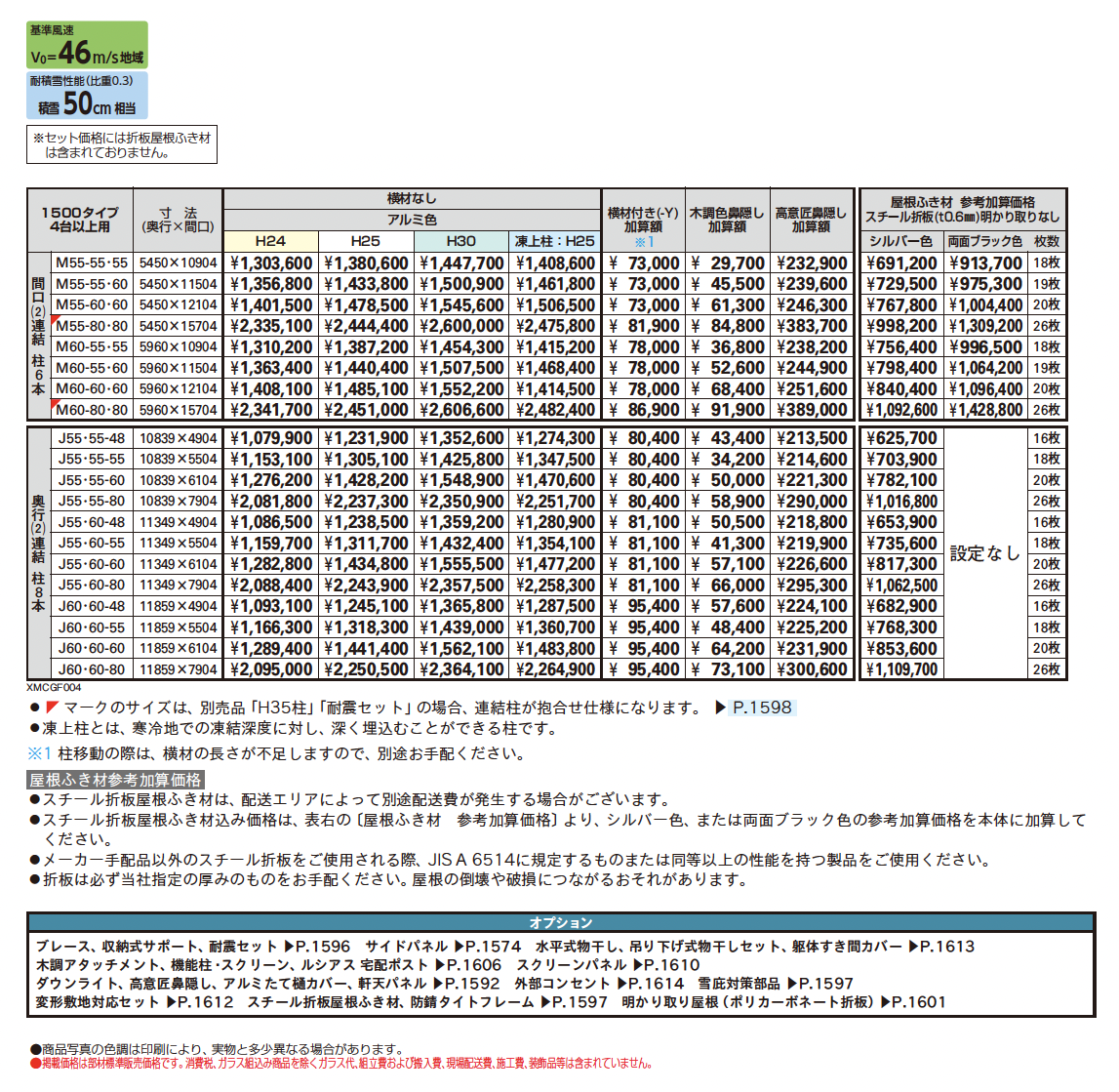Select the H30 column header

click(x=461, y=241)
